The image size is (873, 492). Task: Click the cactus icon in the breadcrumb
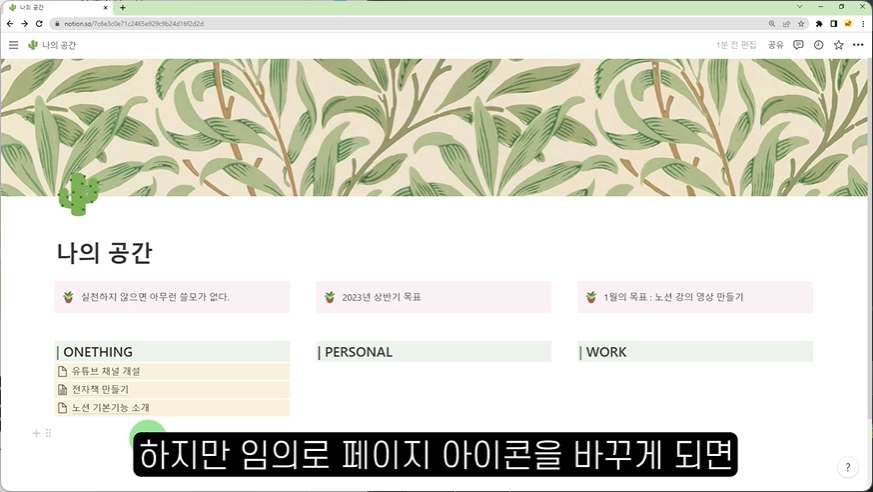[33, 45]
